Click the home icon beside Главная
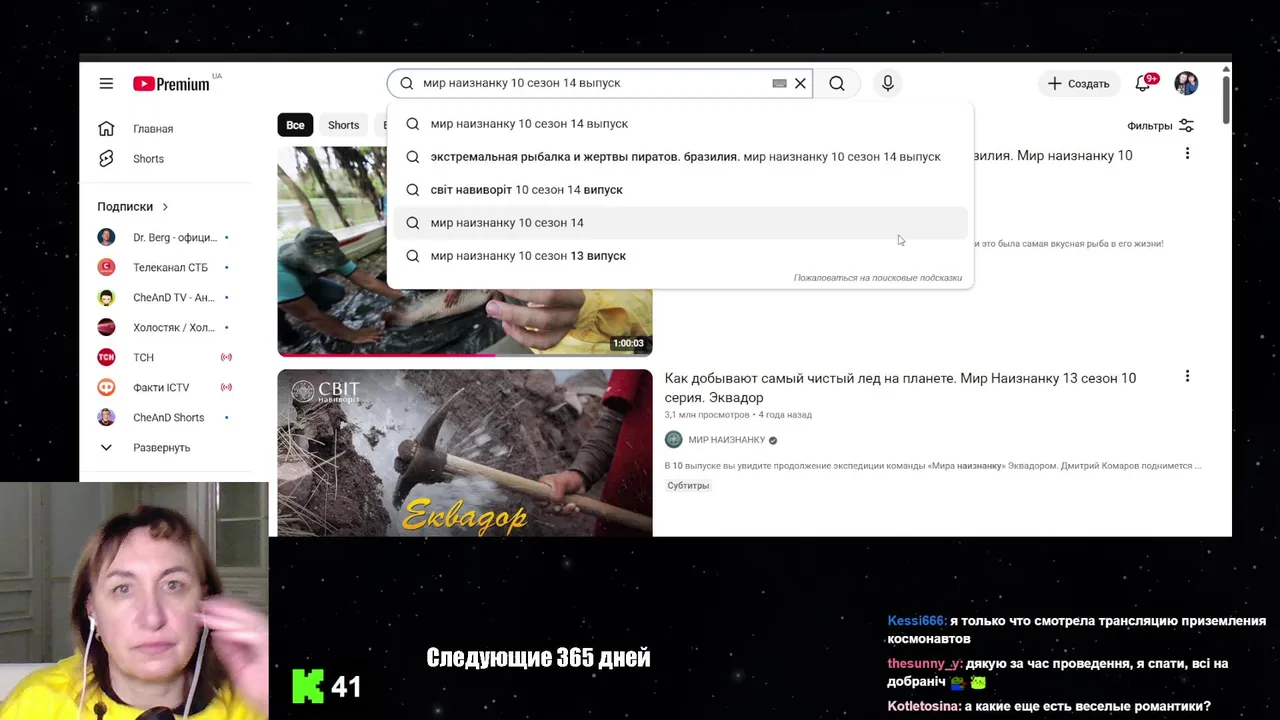This screenshot has width=1280, height=720. [x=106, y=129]
